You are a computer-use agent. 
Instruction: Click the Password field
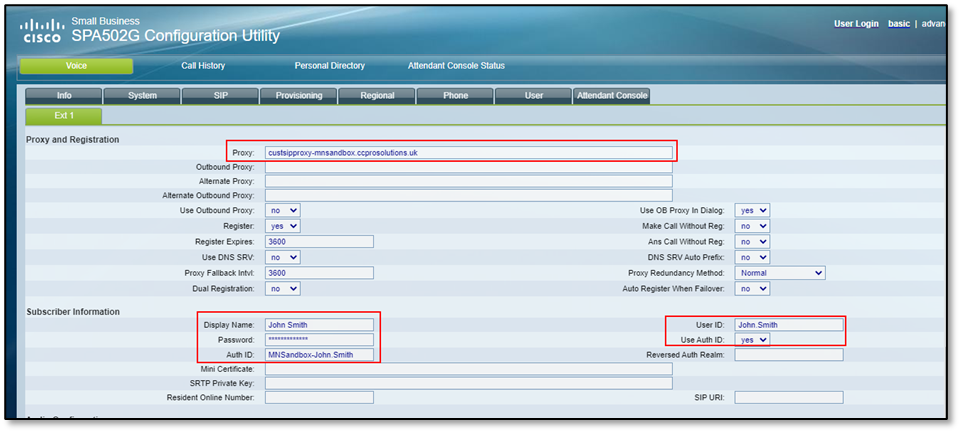coord(319,340)
